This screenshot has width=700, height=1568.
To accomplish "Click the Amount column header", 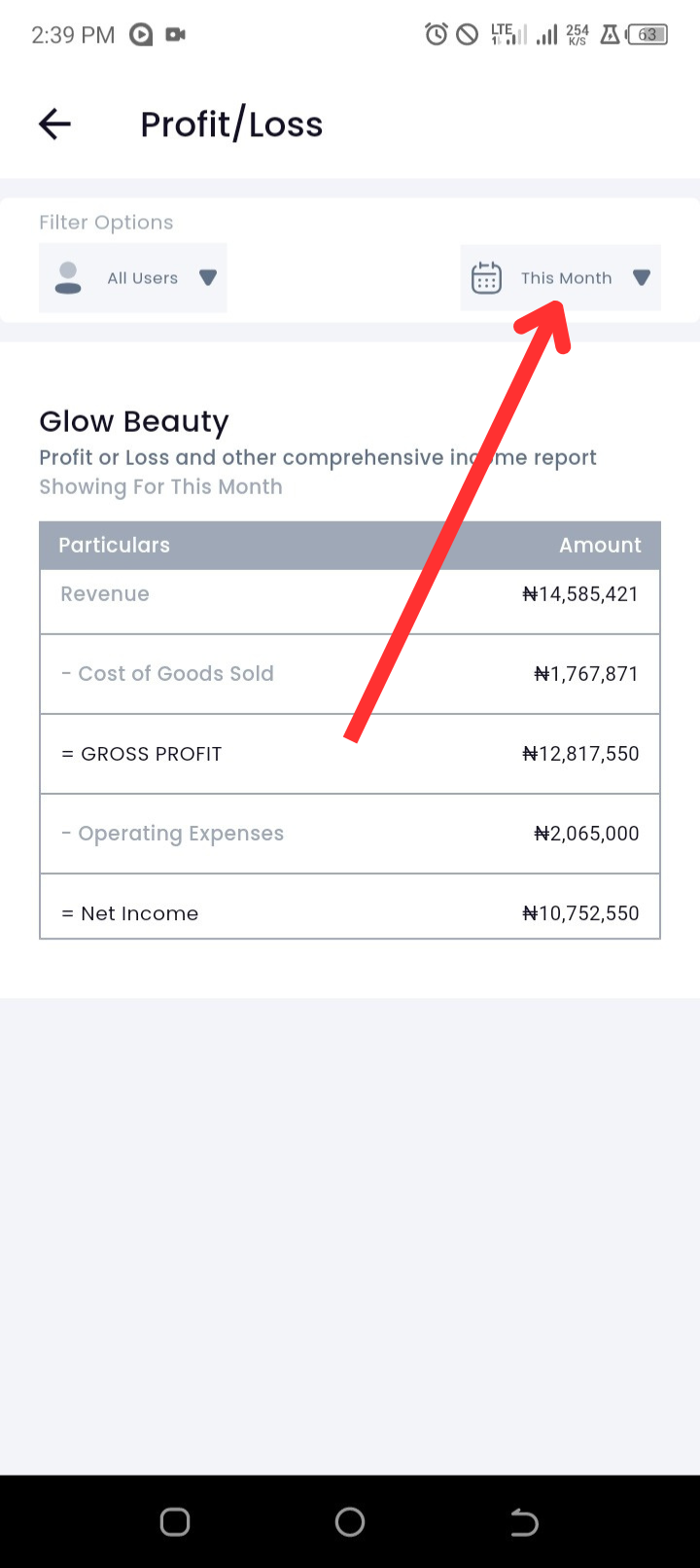I will (600, 545).
